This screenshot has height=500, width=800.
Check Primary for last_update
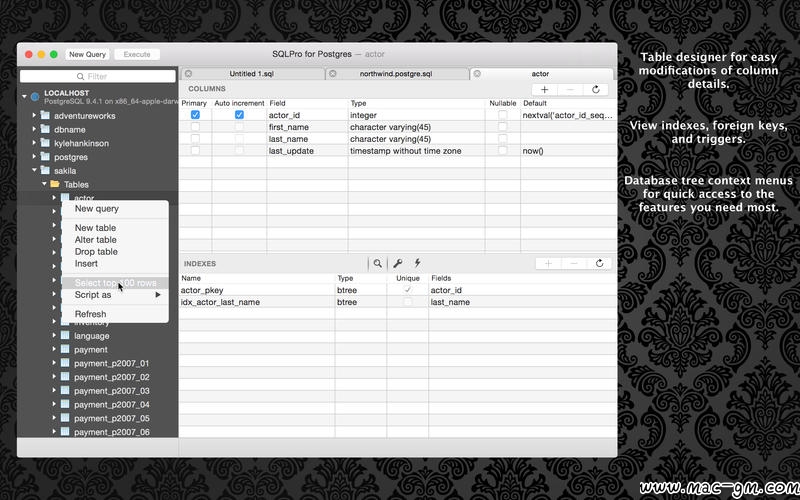pos(195,150)
